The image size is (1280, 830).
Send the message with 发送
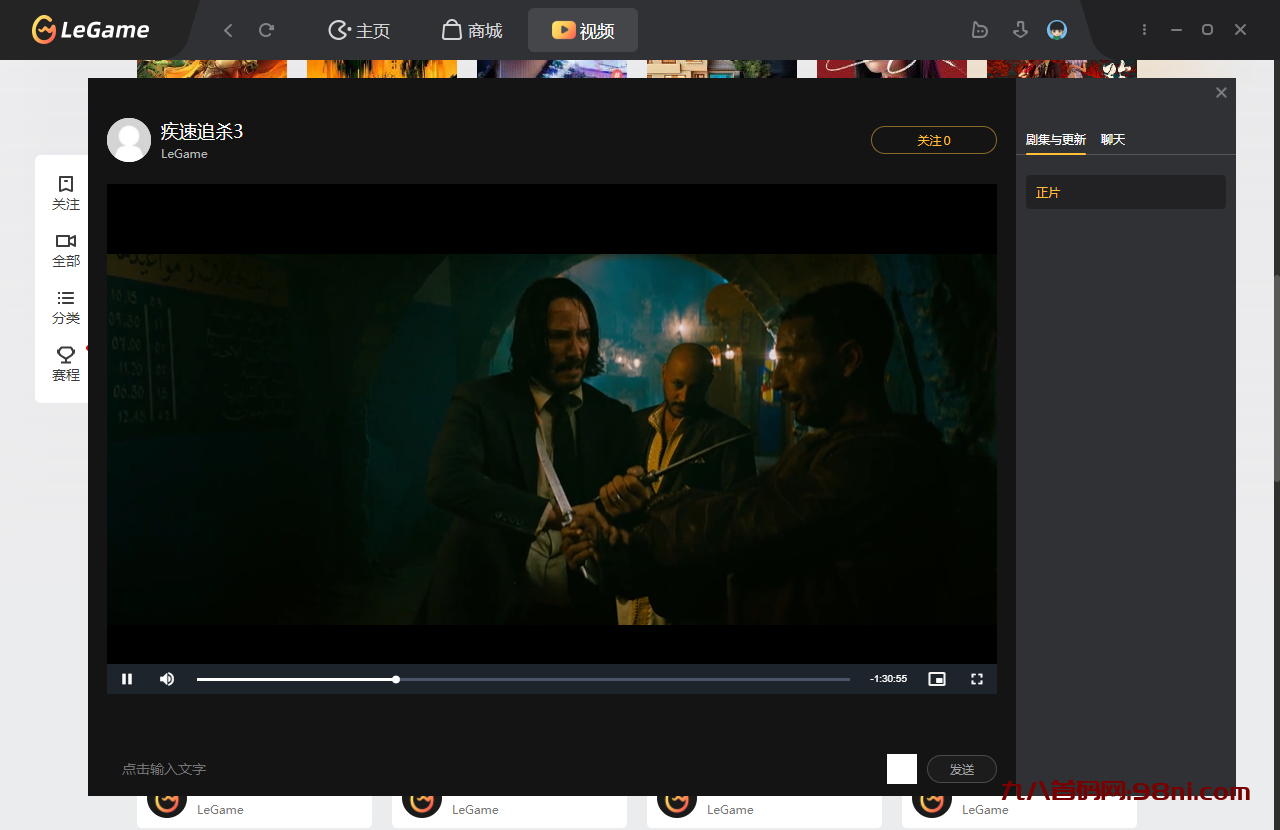[x=962, y=769]
